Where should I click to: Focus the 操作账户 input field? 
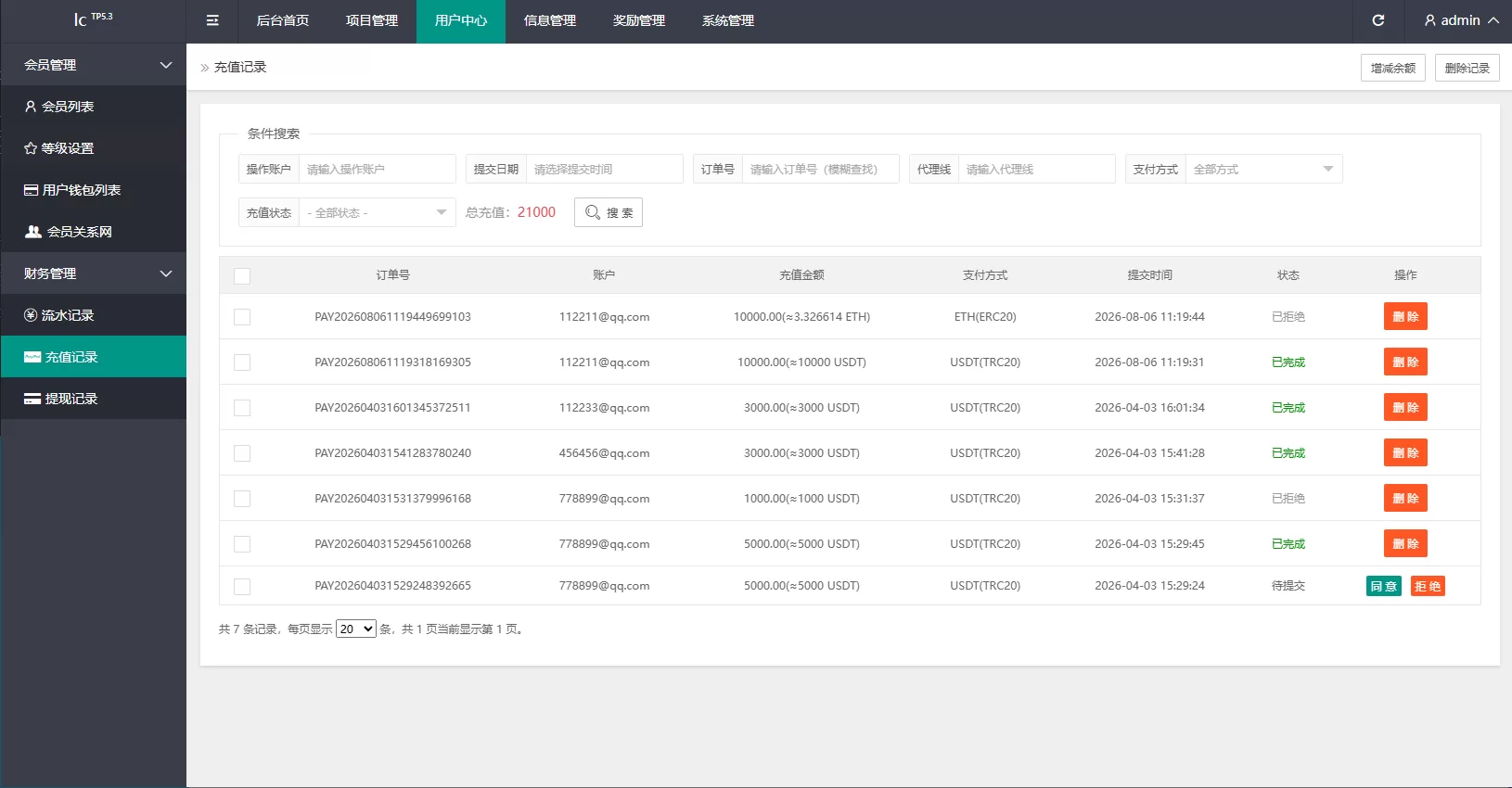coord(377,169)
